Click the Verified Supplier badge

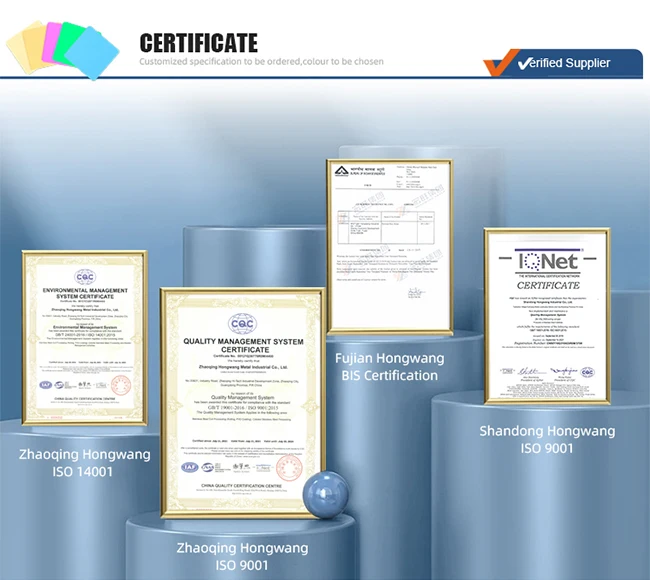pyautogui.click(x=563, y=63)
